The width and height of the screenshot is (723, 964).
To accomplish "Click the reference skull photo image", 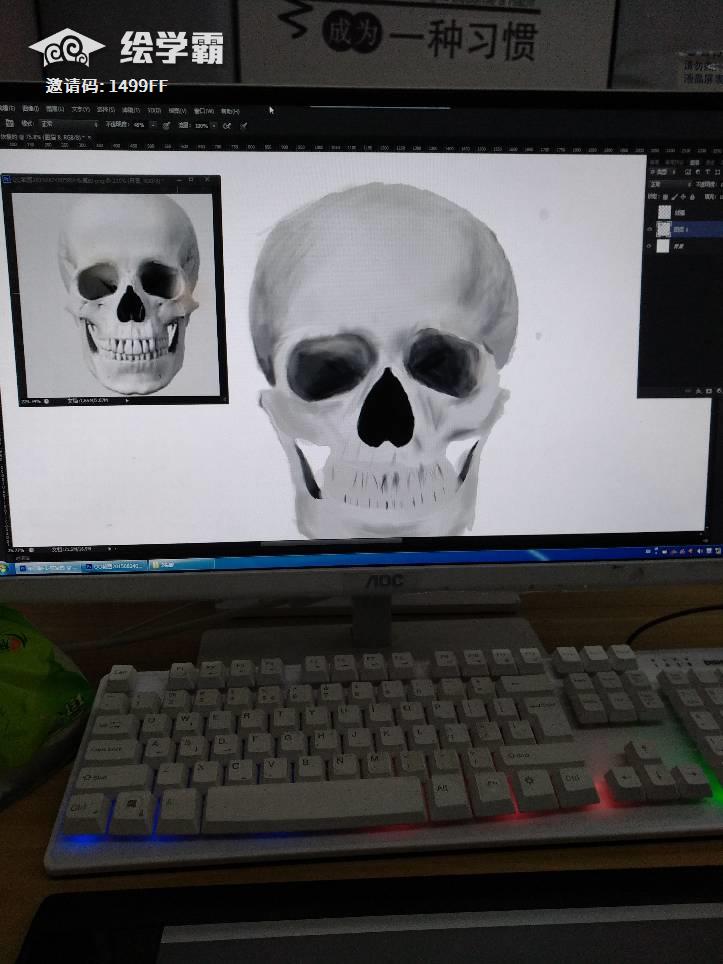I will [x=117, y=294].
